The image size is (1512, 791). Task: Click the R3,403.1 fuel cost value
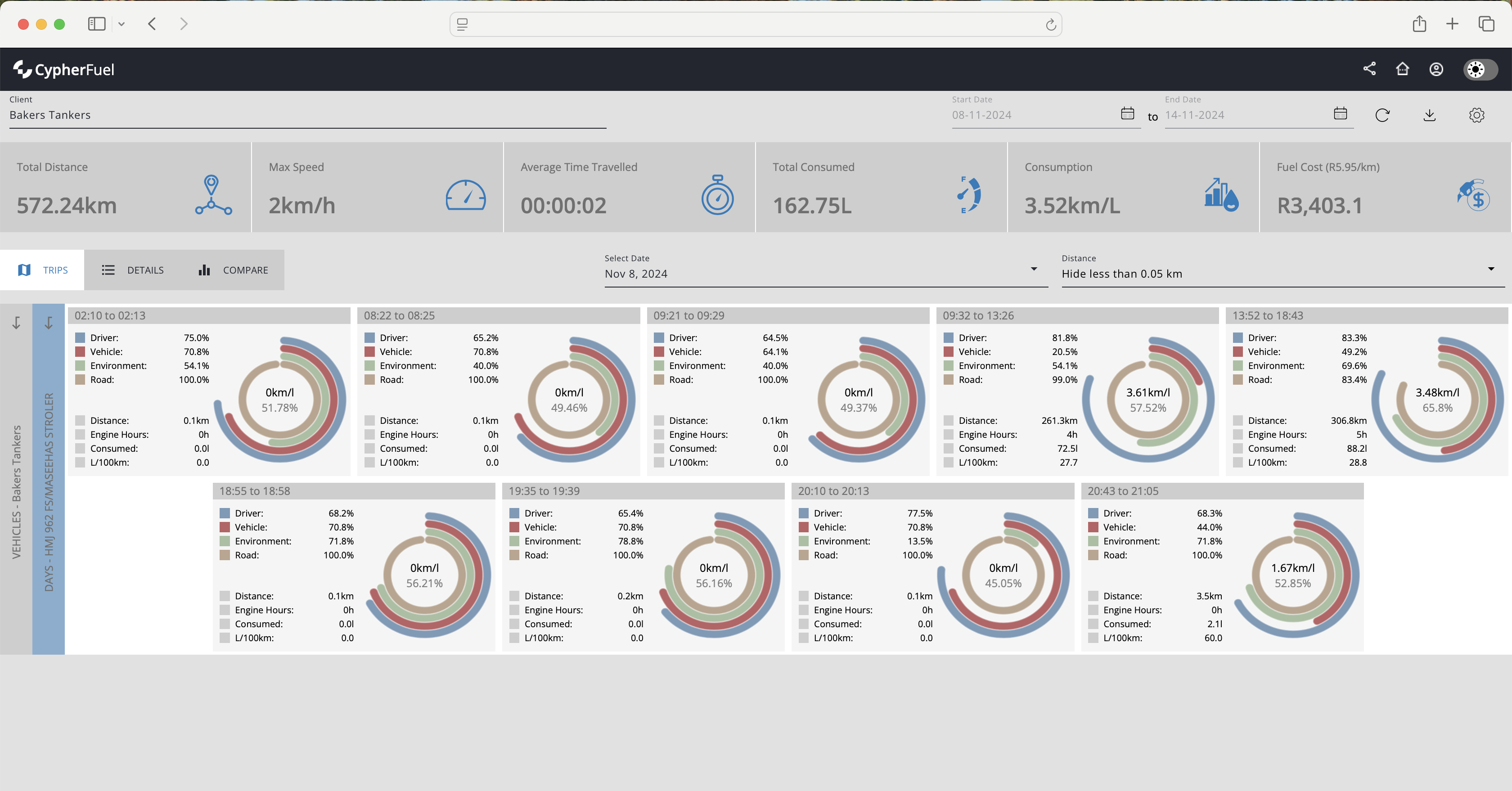click(1319, 206)
